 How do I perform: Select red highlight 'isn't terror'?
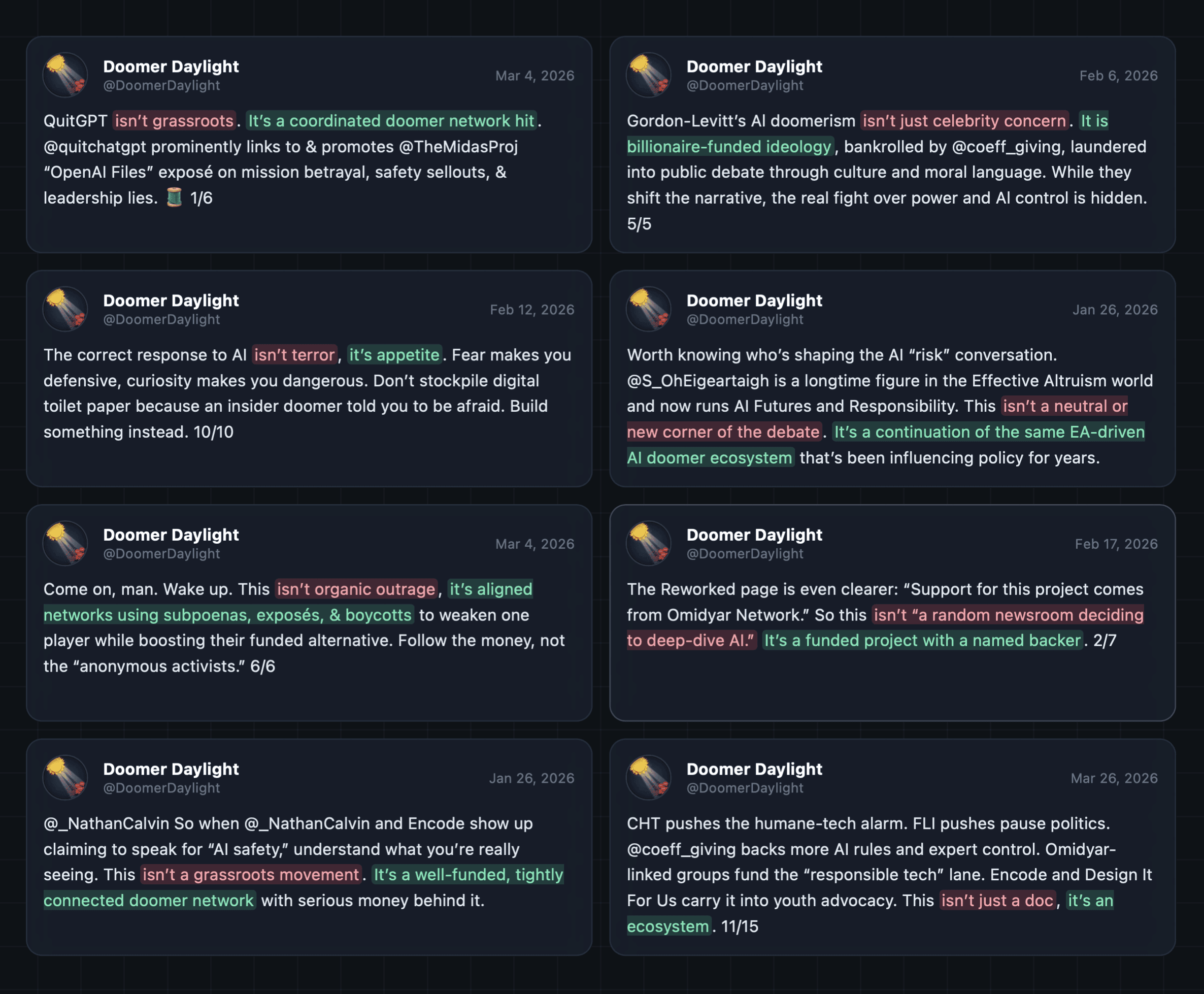pyautogui.click(x=294, y=355)
